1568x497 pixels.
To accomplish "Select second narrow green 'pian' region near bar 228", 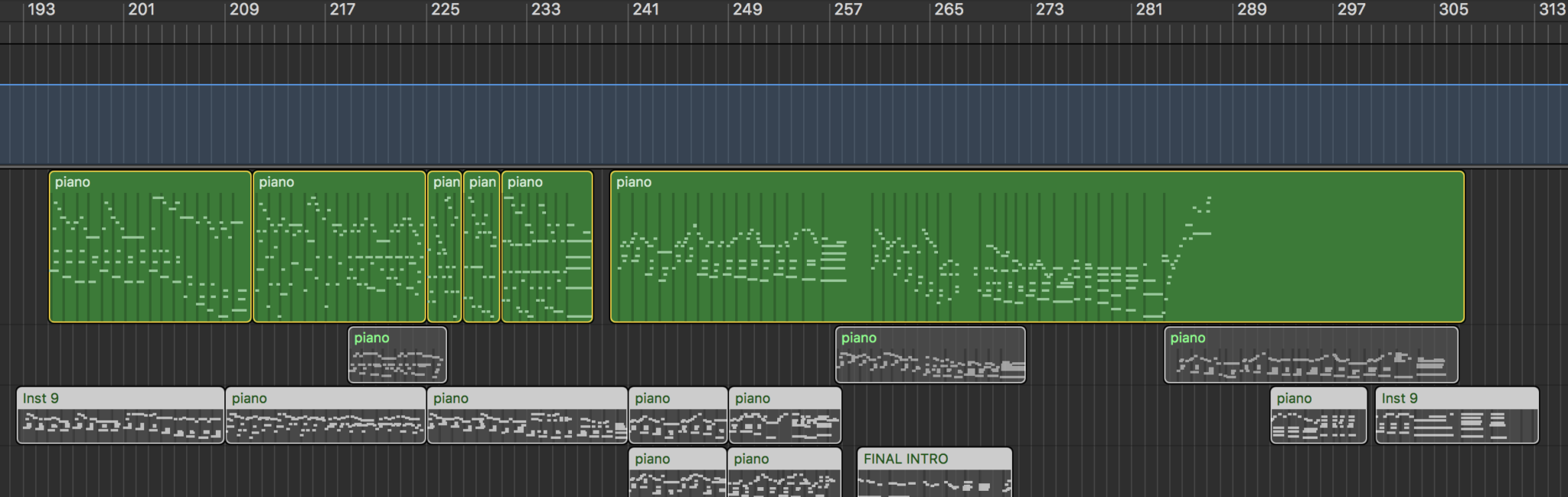I will [x=482, y=247].
